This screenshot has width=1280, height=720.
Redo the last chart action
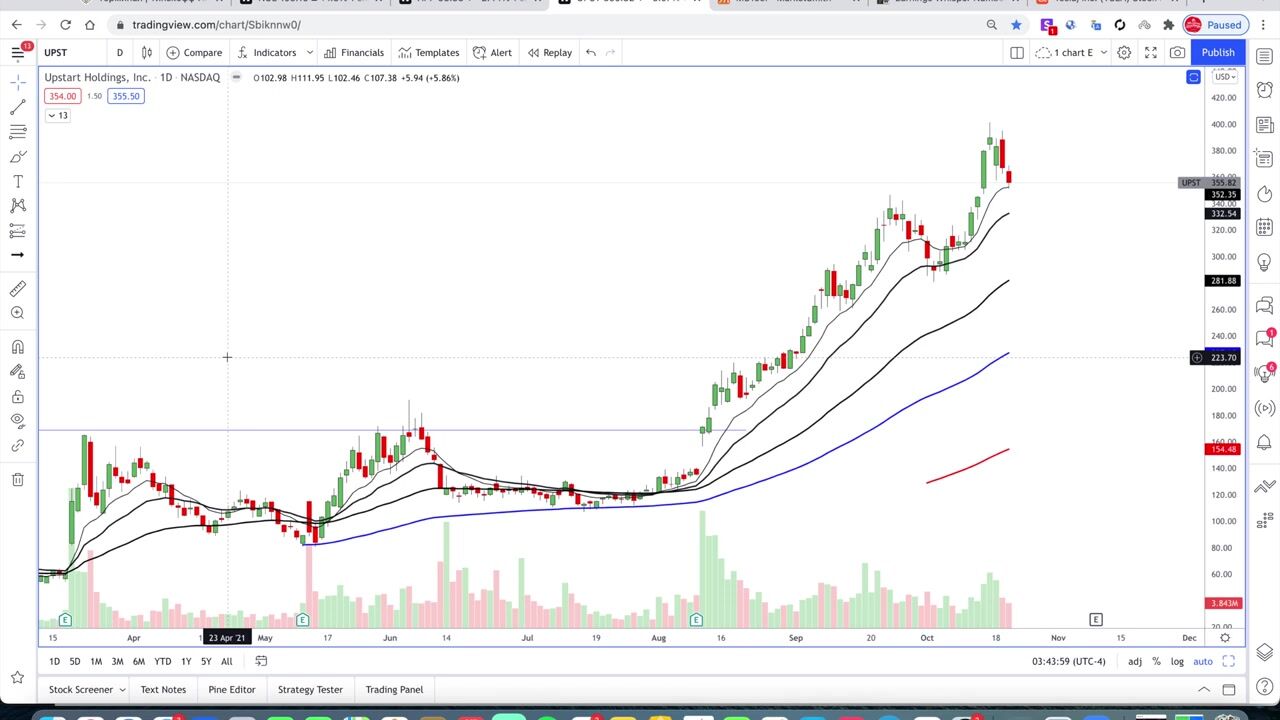[611, 53]
